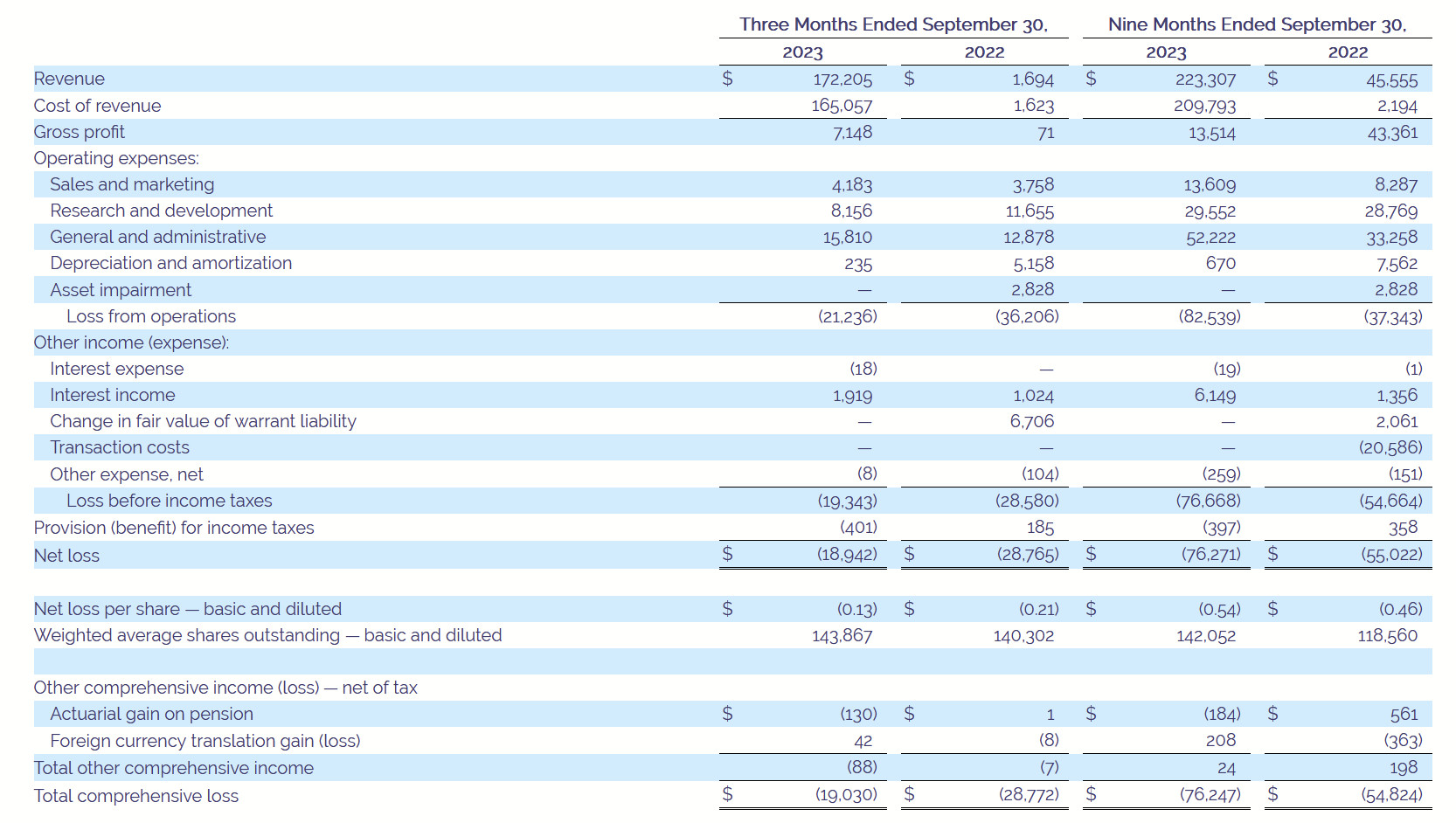Click the Gross profit row label
Image resolution: width=1456 pixels, height=823 pixels.
[79, 132]
